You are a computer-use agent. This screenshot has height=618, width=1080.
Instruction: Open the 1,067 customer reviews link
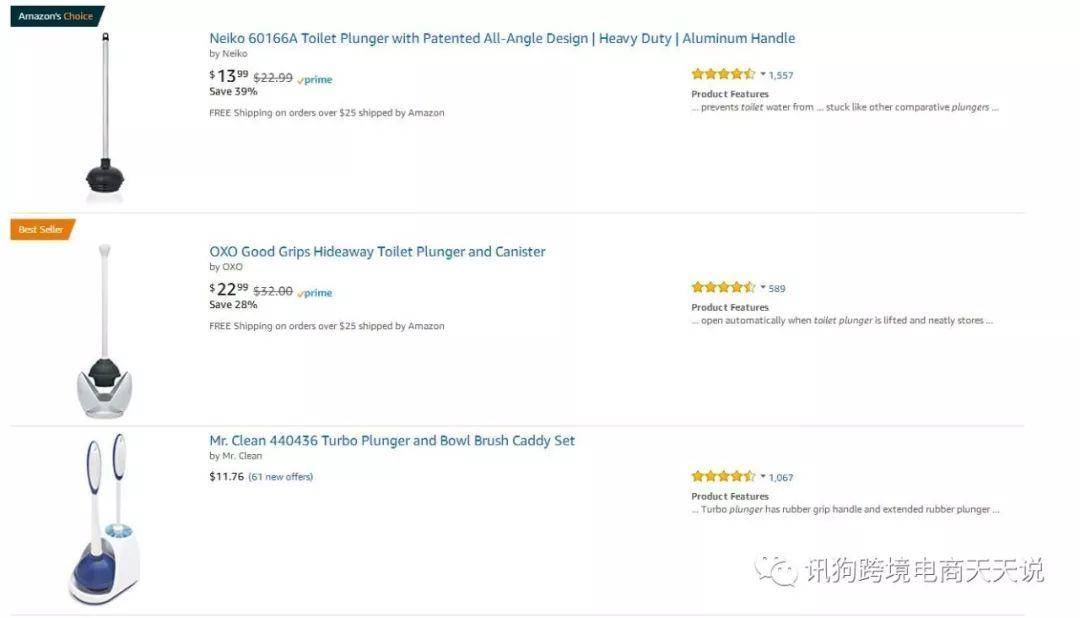781,477
